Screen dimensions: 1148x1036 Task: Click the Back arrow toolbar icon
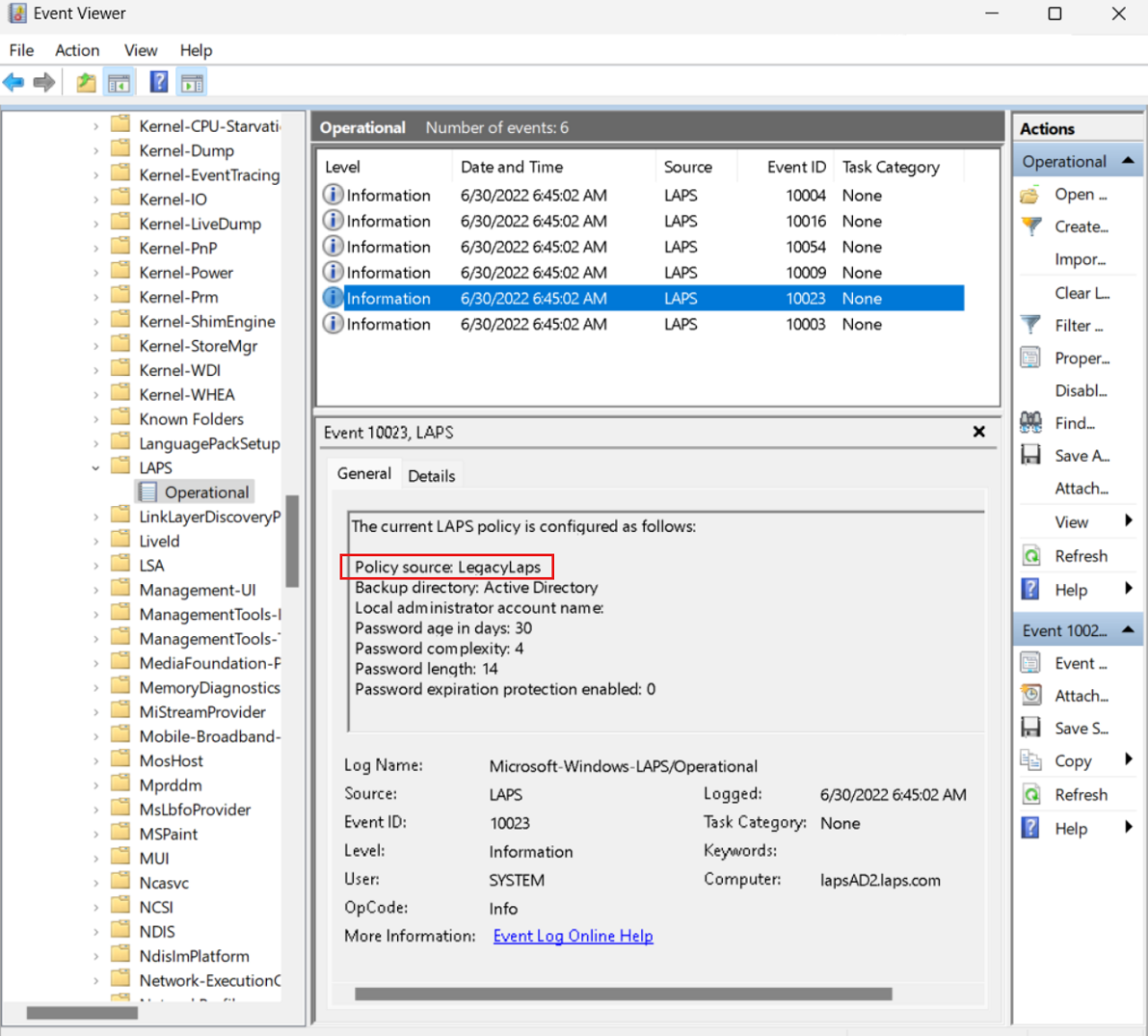[x=13, y=83]
